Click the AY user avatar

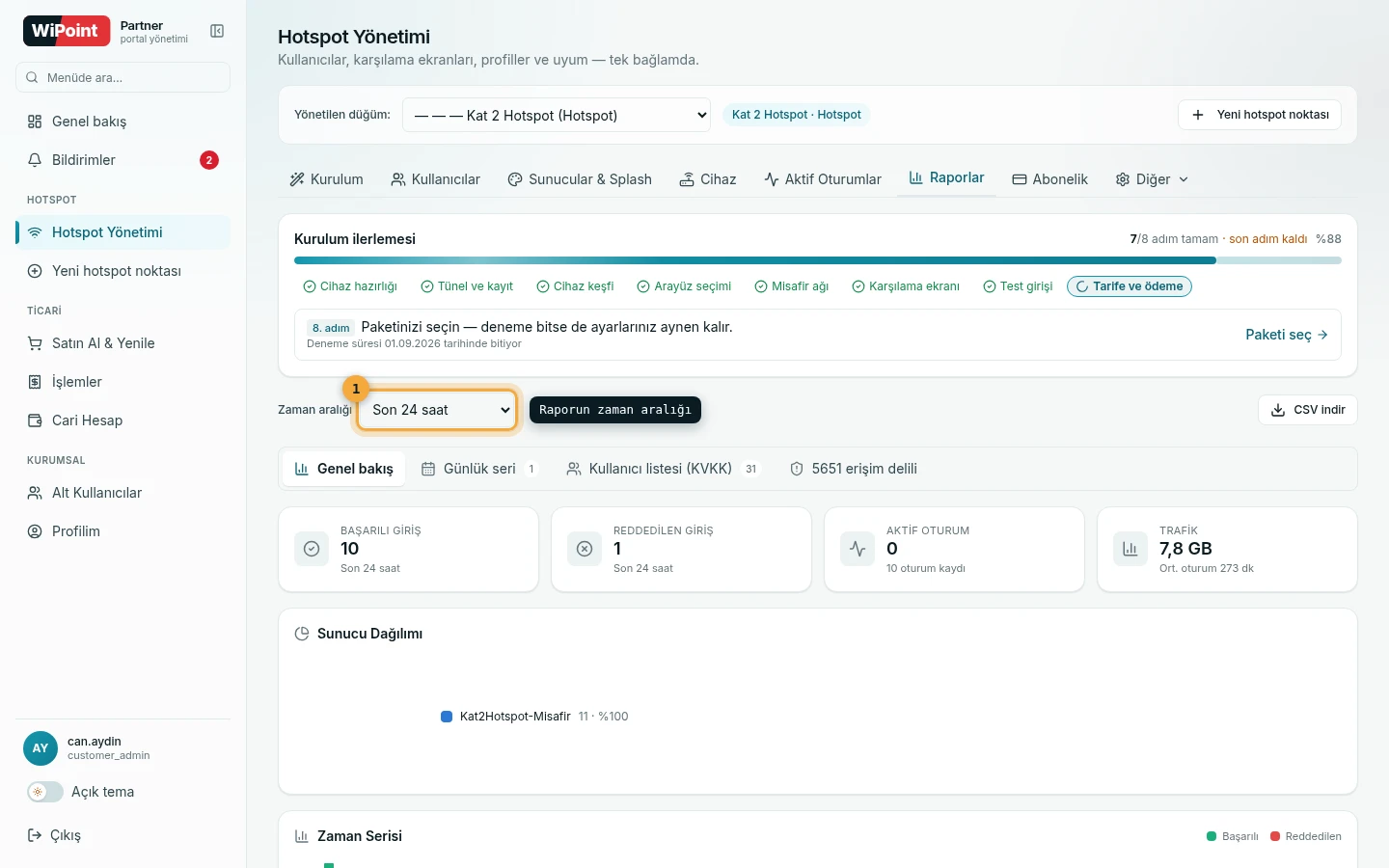(x=41, y=748)
